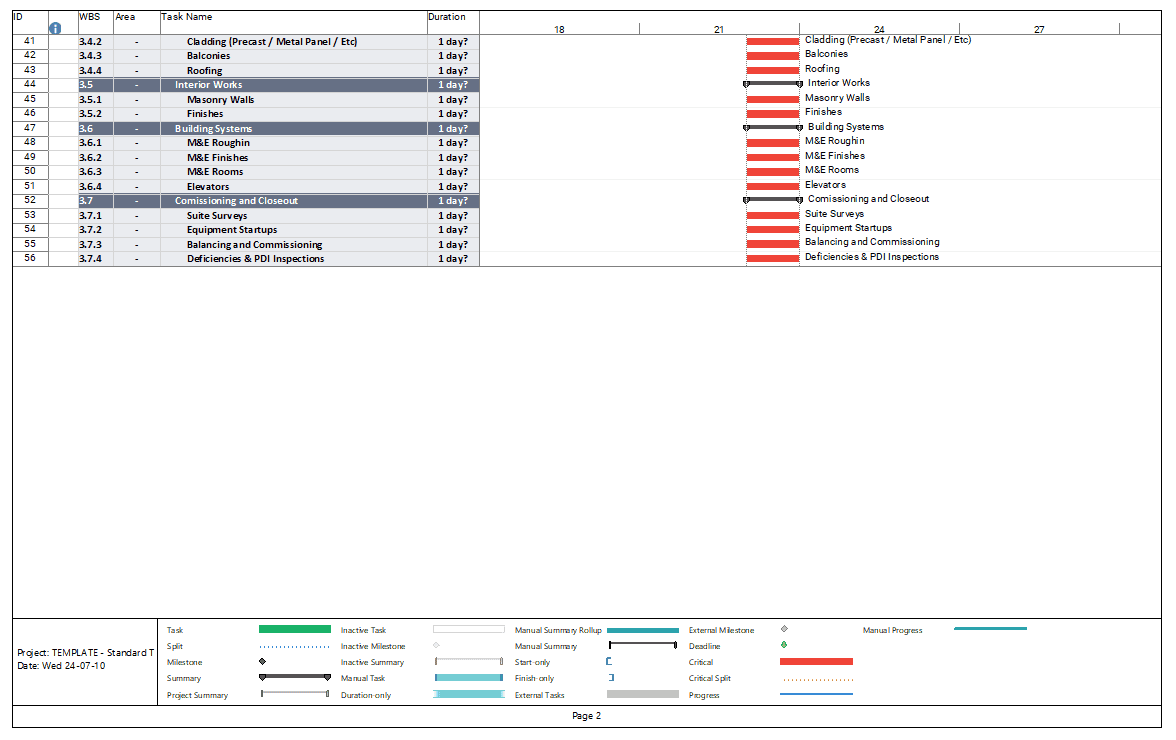
Task: Click the Building Systems summary bar in the chart
Action: (x=770, y=128)
